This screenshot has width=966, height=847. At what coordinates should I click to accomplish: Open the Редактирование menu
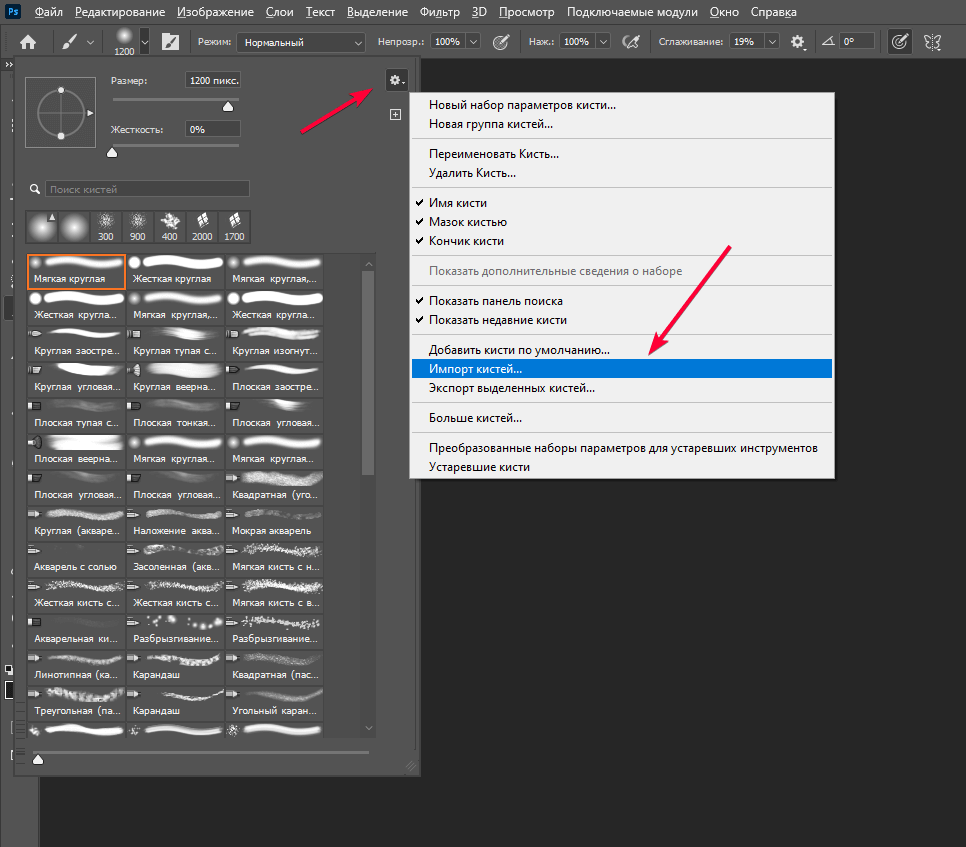tap(120, 12)
